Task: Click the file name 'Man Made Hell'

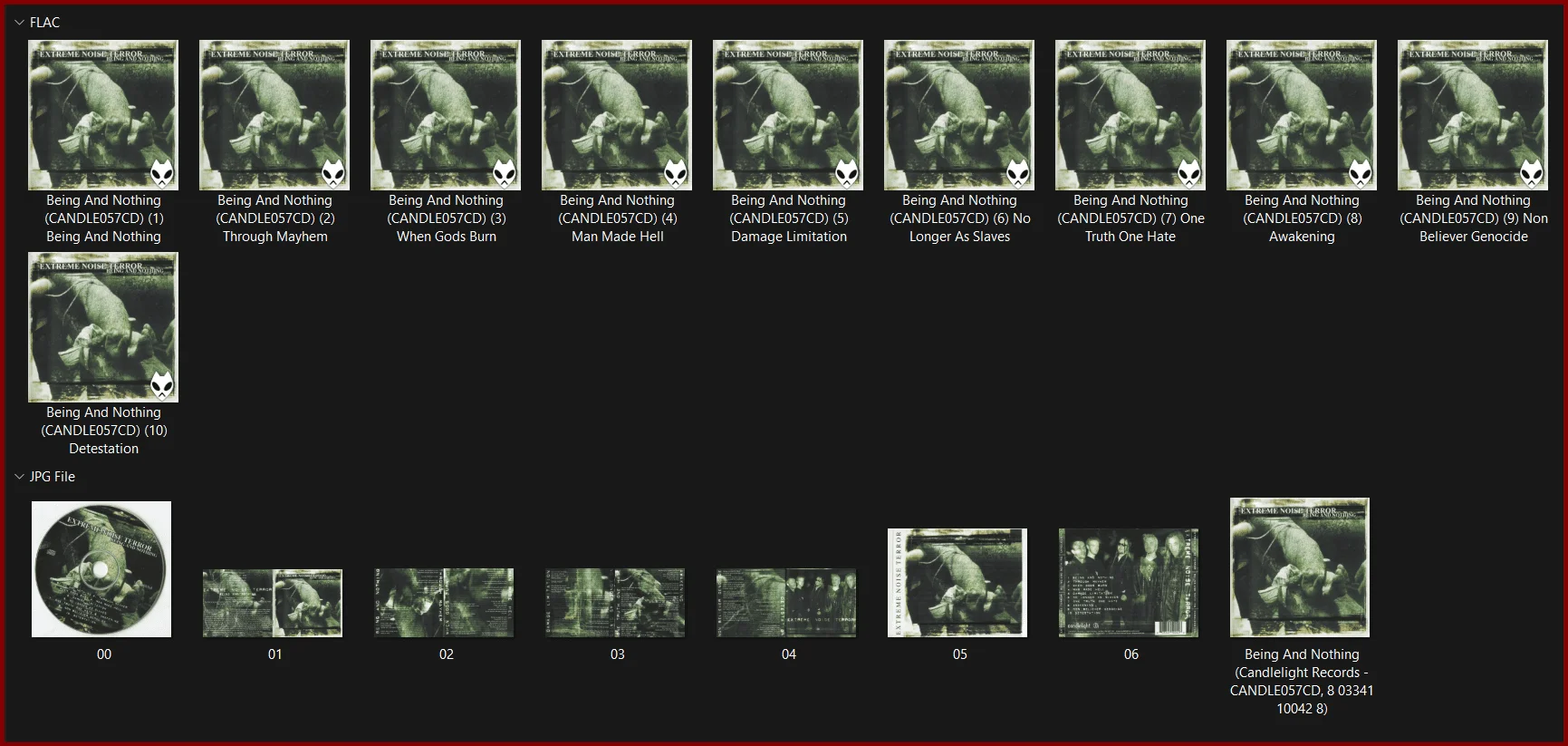Action: [x=618, y=237]
